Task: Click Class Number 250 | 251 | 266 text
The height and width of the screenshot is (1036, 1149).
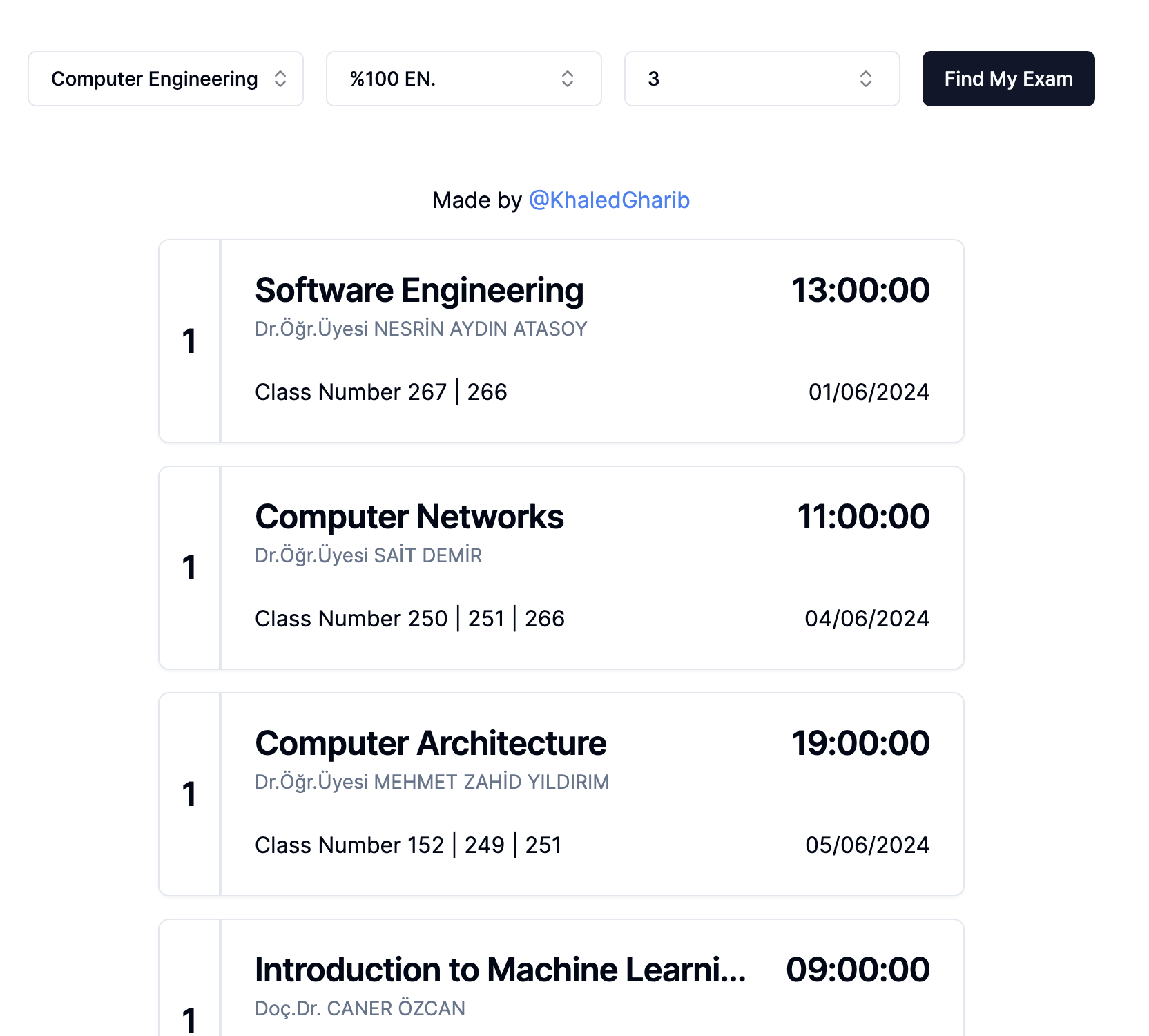Action: [410, 619]
